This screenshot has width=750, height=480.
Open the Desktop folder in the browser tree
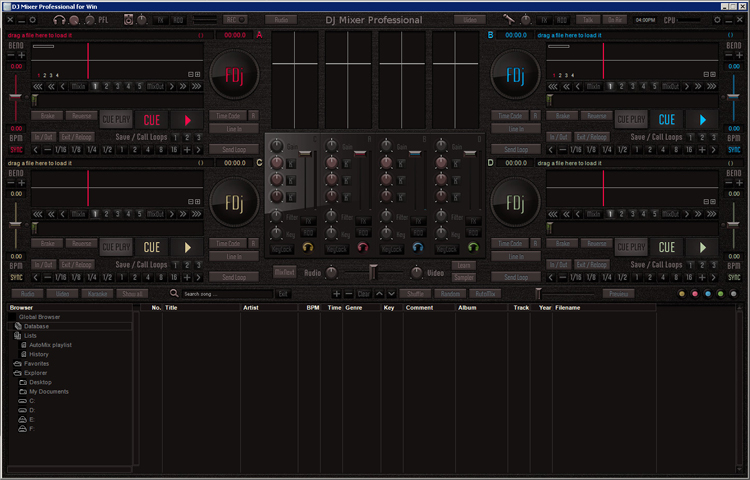pyautogui.click(x=40, y=382)
